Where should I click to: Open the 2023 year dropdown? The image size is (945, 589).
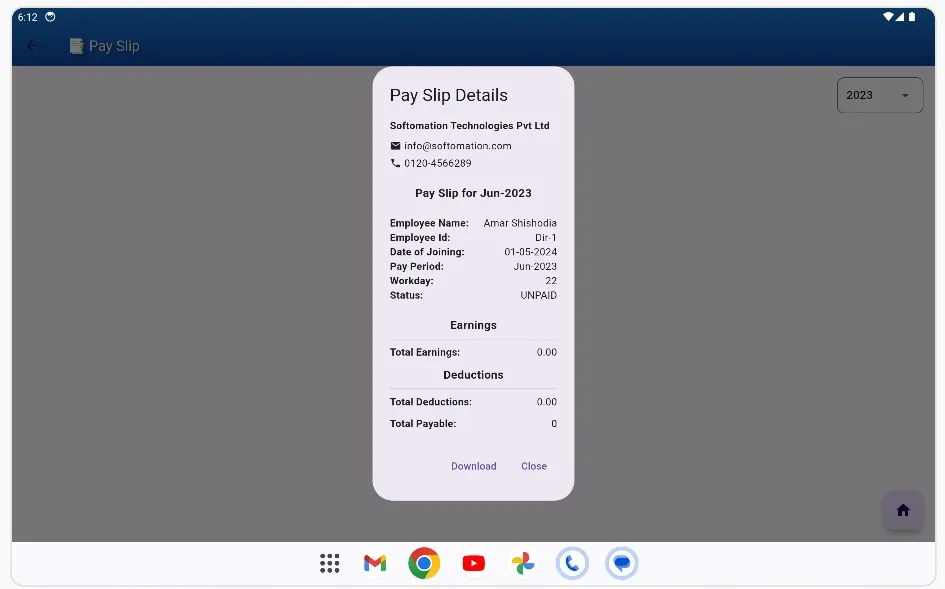point(880,95)
